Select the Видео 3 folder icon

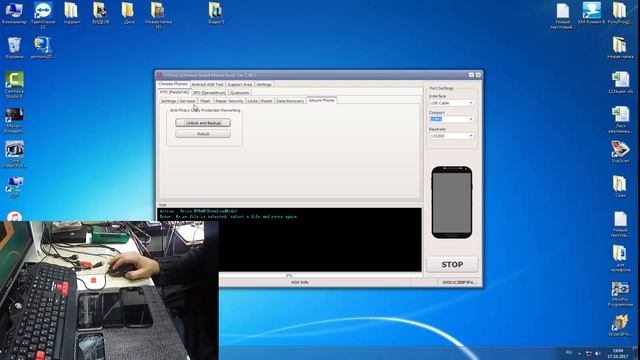point(216,13)
